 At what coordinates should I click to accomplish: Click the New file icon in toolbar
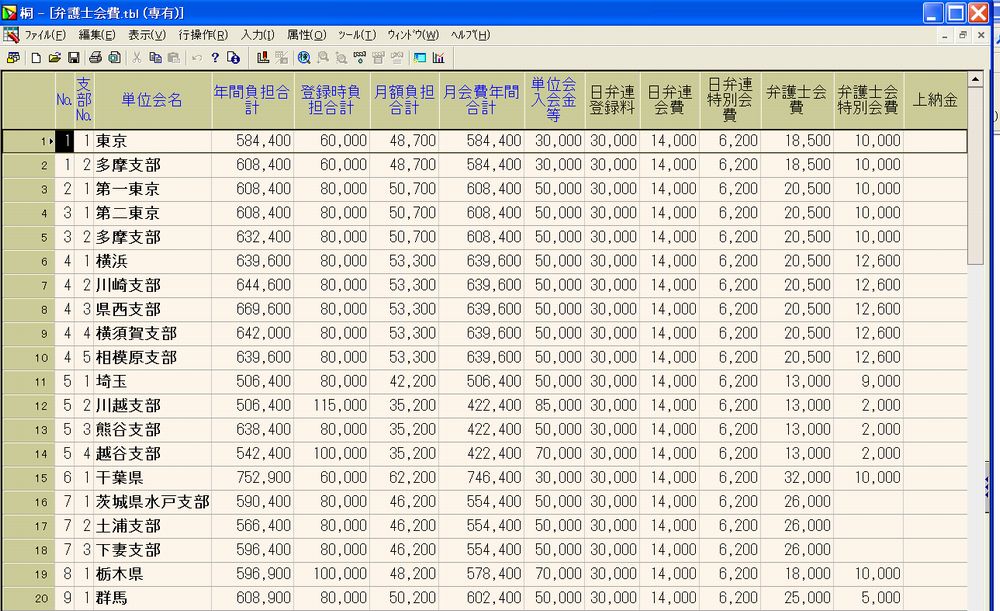click(x=36, y=58)
